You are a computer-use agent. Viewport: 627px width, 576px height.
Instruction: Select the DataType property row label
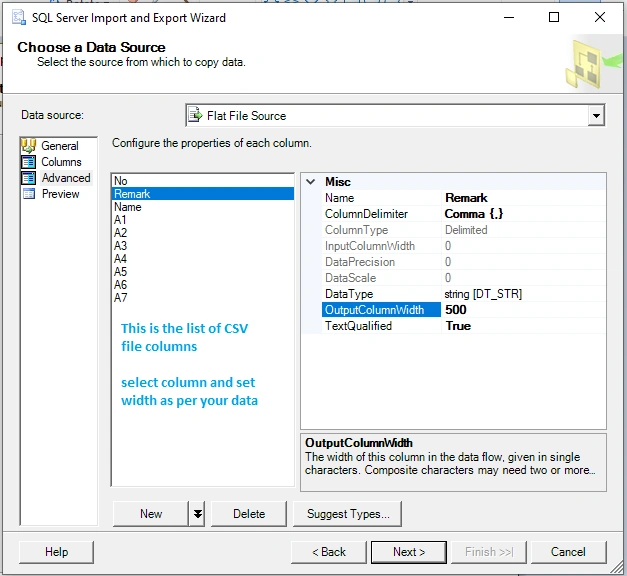(381, 294)
